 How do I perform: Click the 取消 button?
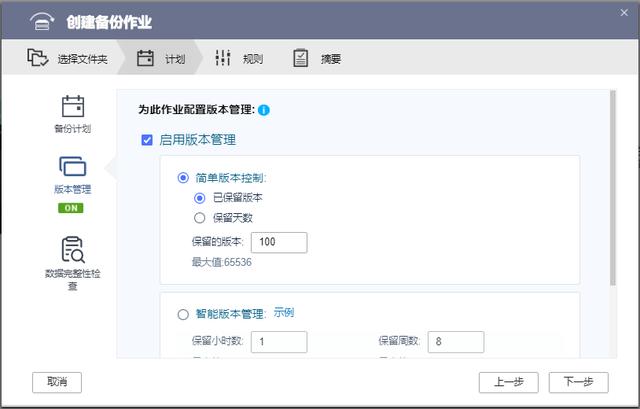tap(57, 382)
